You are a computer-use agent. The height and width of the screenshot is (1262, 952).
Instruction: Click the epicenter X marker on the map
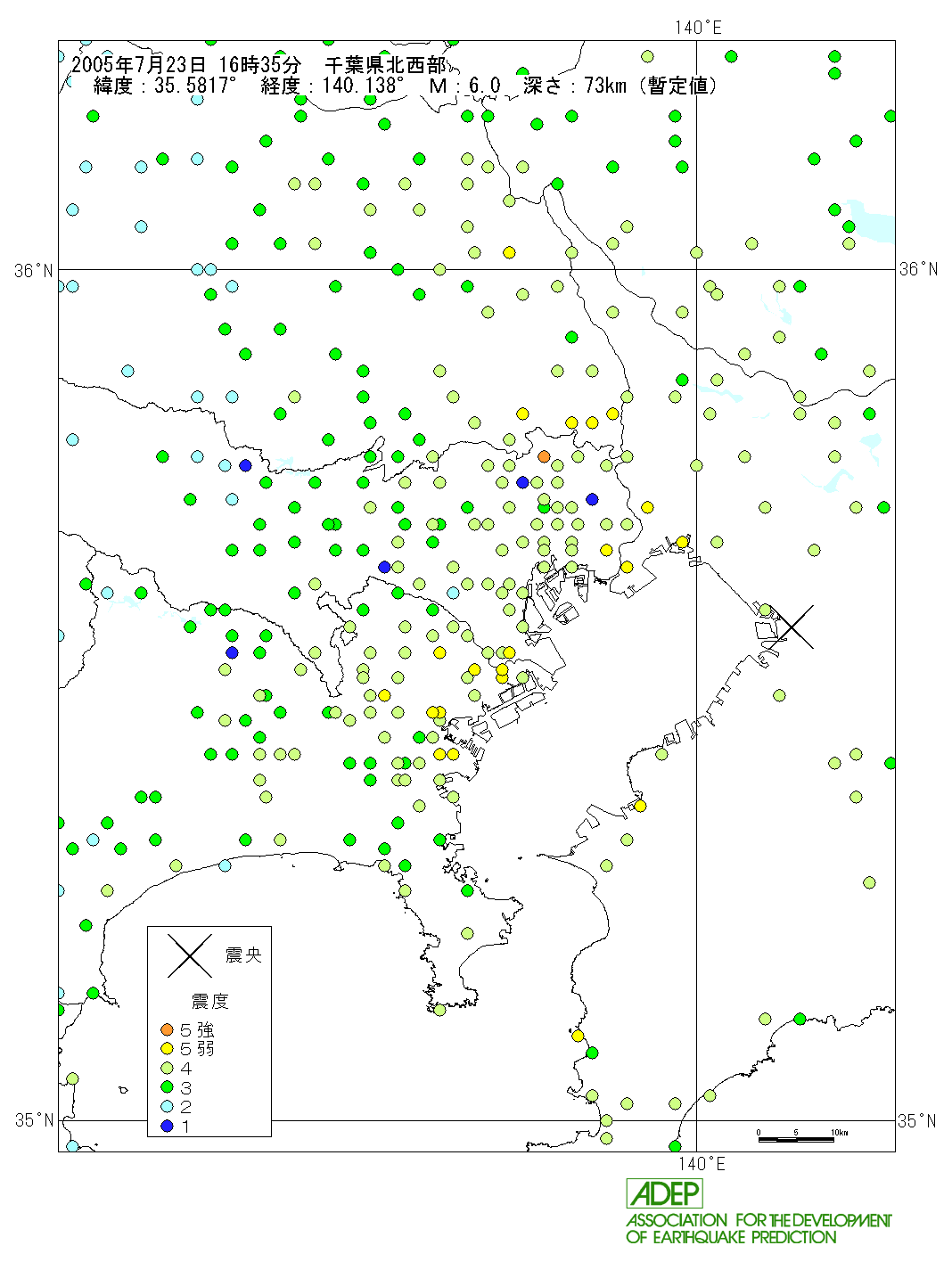(x=792, y=627)
